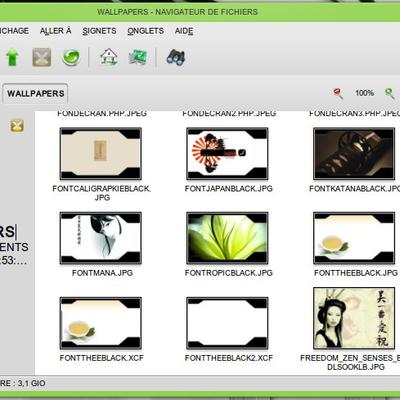Zoom in with green magnifier icon
Image resolution: width=400 pixels, height=400 pixels.
[389, 93]
